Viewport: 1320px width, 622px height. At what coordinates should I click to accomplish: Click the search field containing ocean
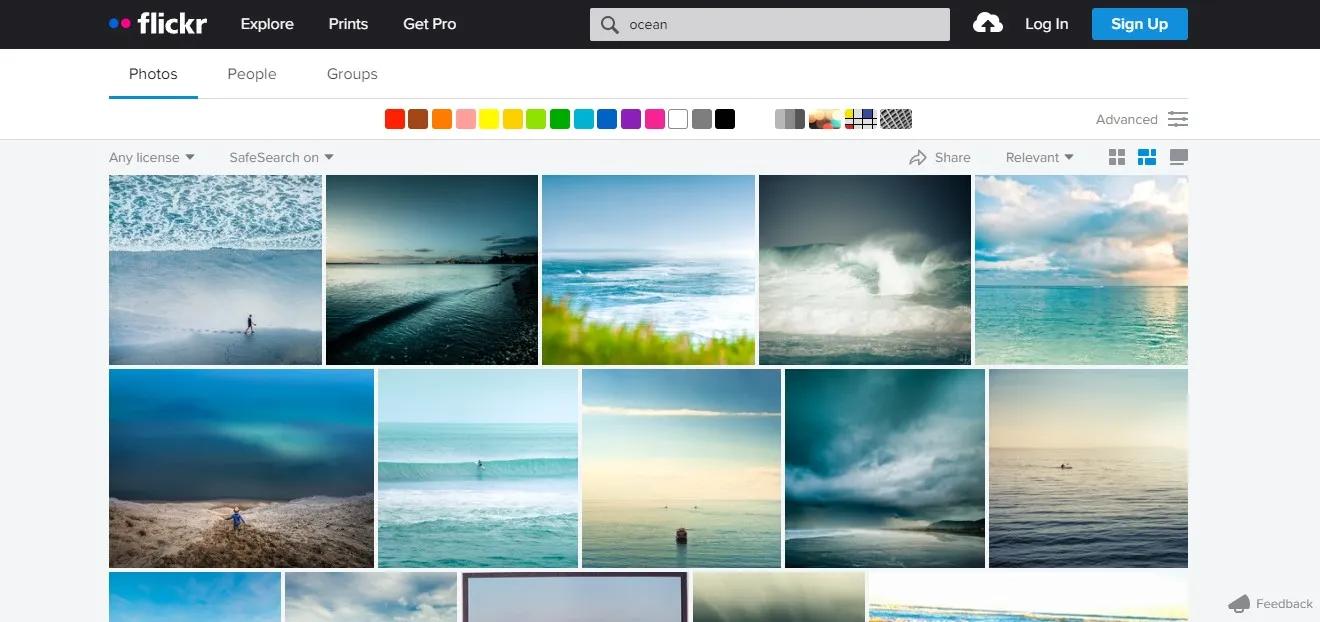(770, 25)
